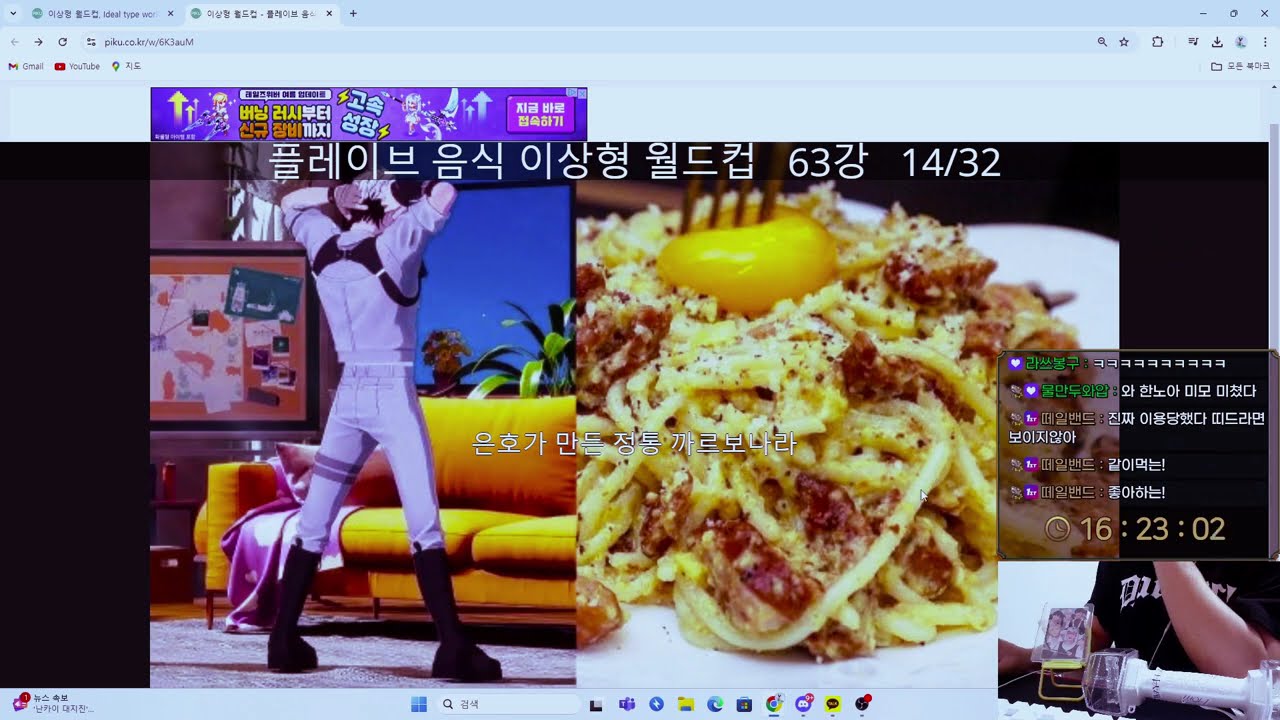Image resolution: width=1280 pixels, height=720 pixels.
Task: Bookmark this page with the star icon
Action: pyautogui.click(x=1124, y=42)
